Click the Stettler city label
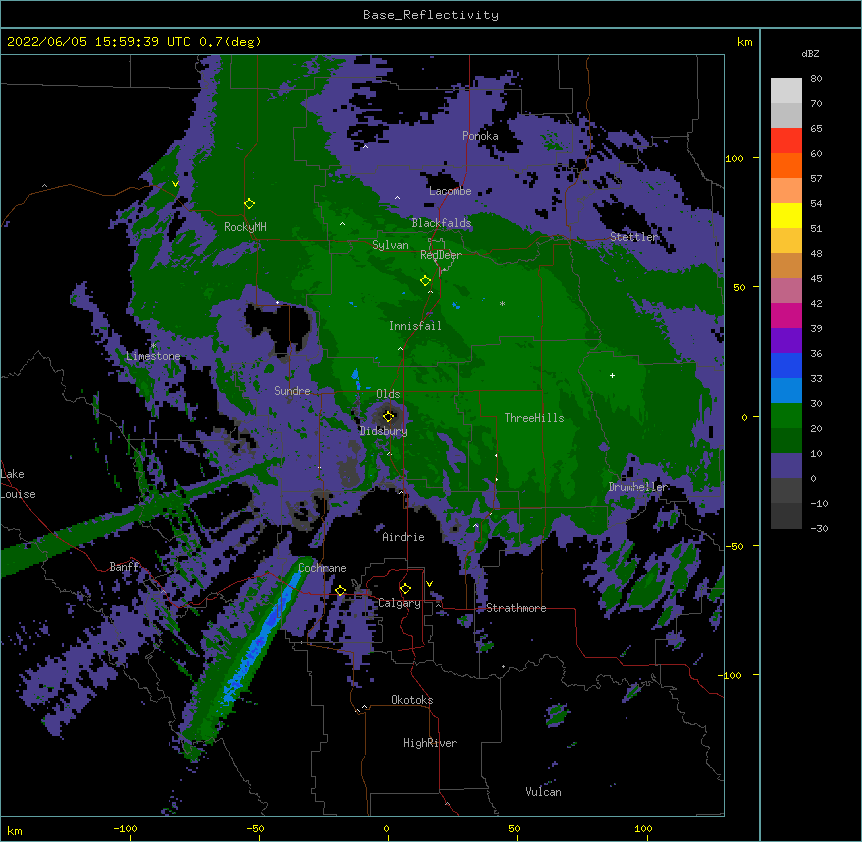 634,237
